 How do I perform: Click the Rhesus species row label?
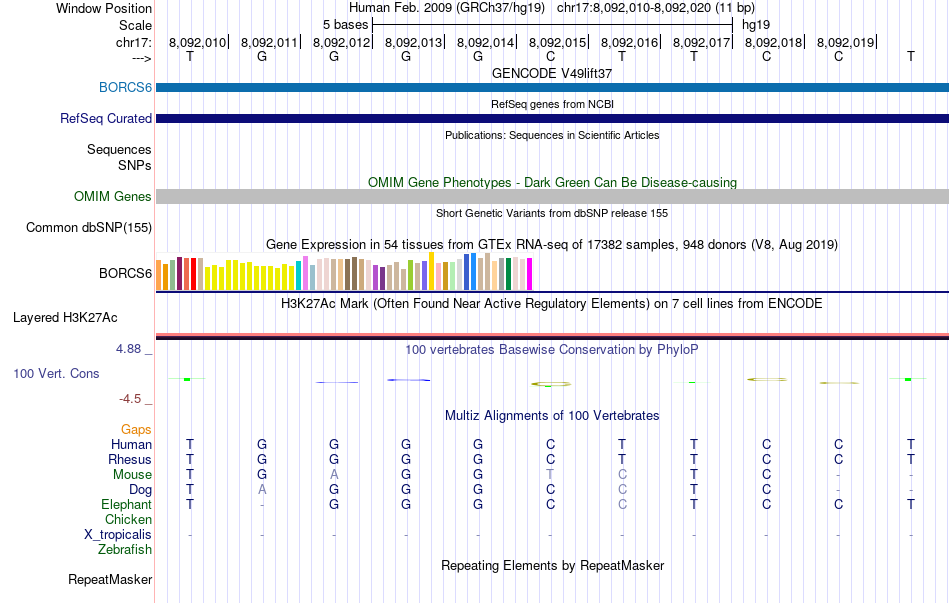tap(130, 459)
